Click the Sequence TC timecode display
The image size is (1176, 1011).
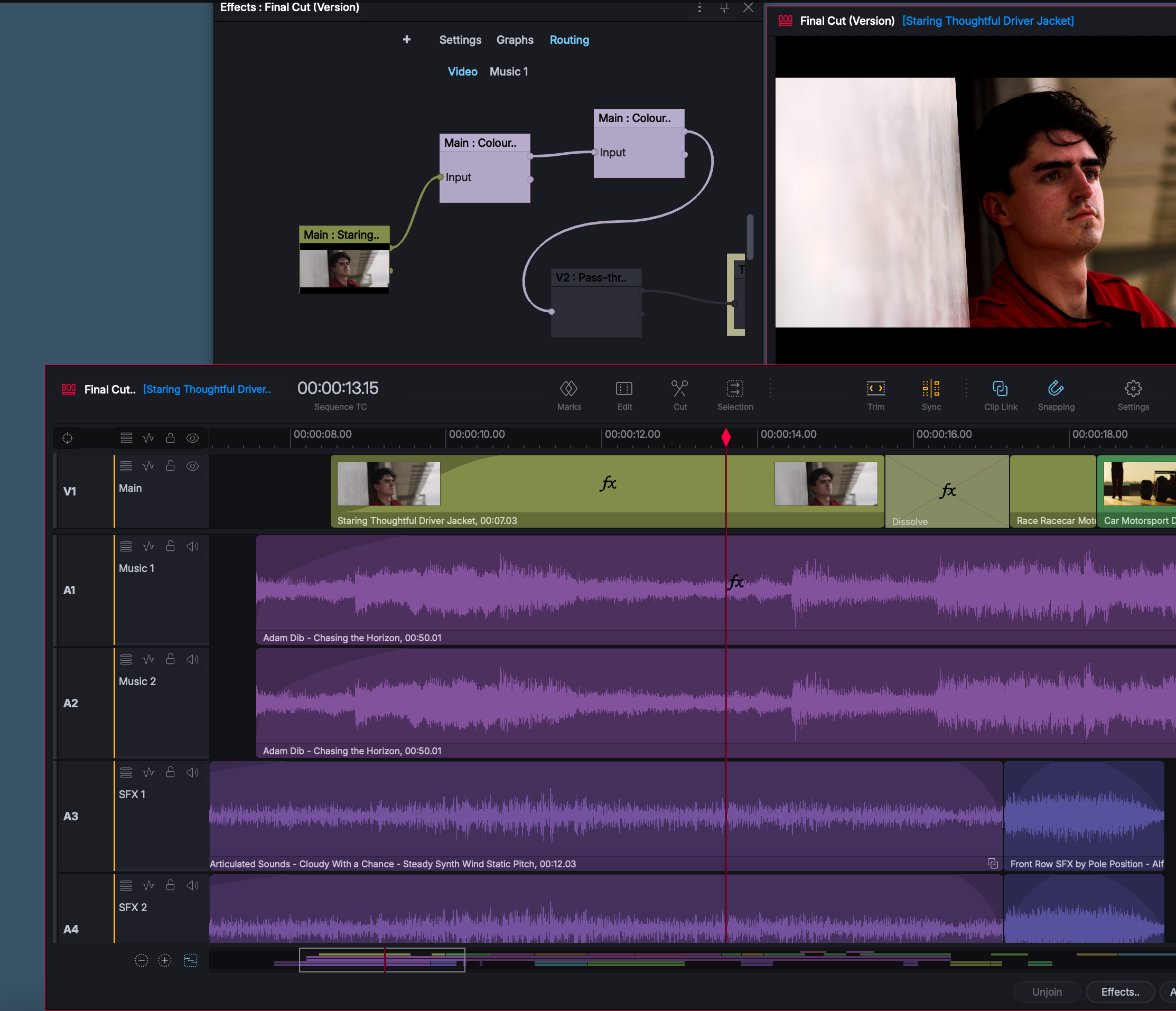click(338, 388)
